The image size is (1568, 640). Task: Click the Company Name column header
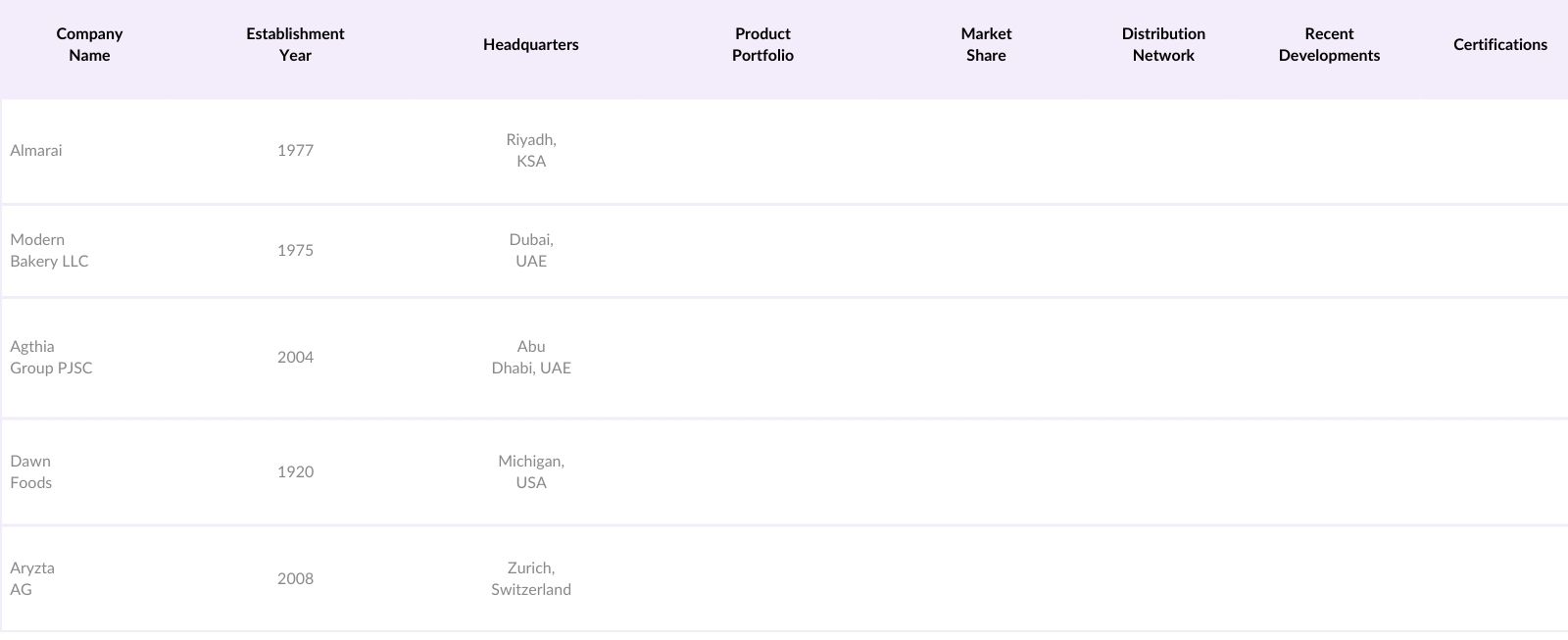[x=89, y=45]
